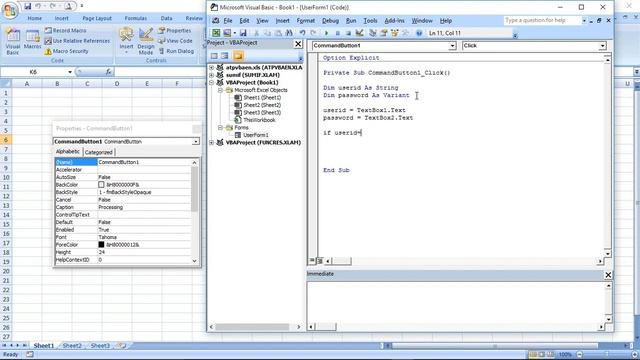
Task: Open Properties Window icon in VBA toolbar
Action: 384,33
